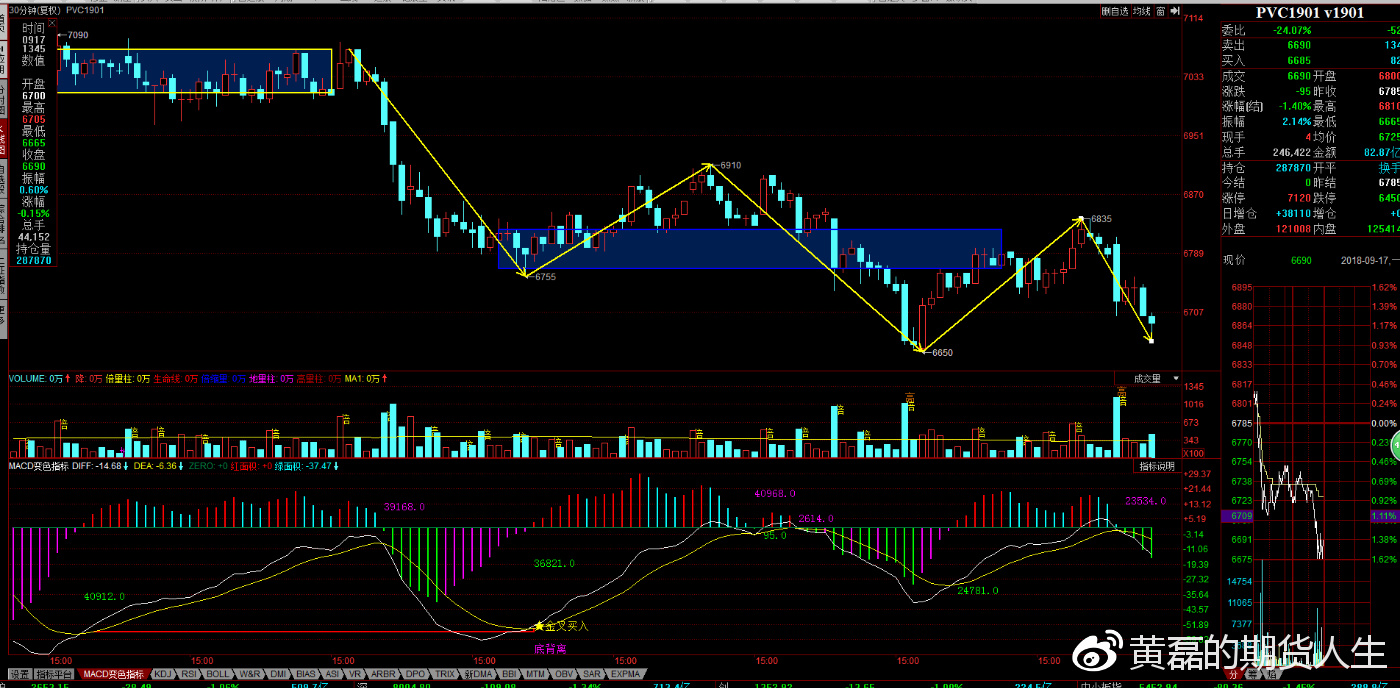Viewport: 1400px width, 688px height.
Task: Select the MACD变色指标 tab
Action: tap(113, 674)
